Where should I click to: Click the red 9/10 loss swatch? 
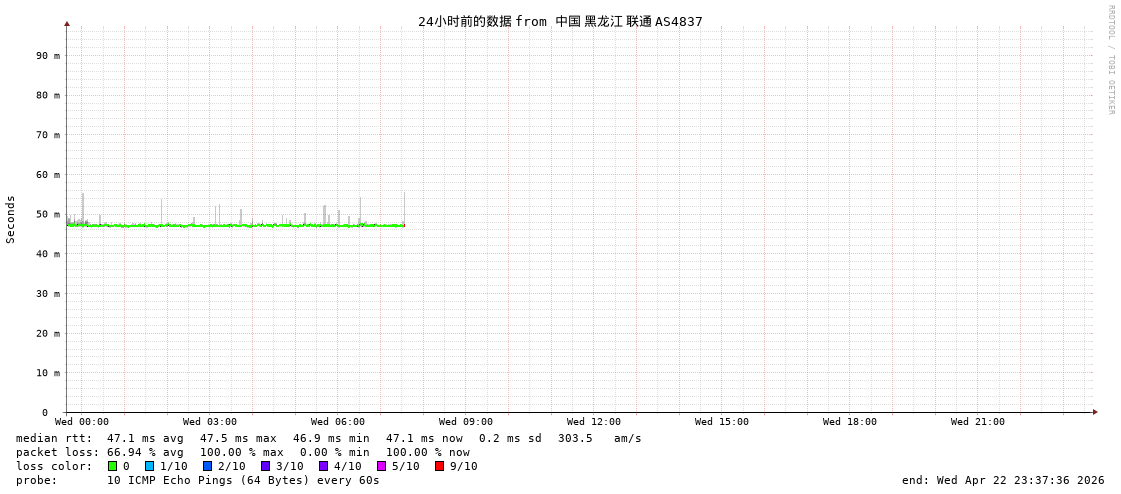click(439, 466)
